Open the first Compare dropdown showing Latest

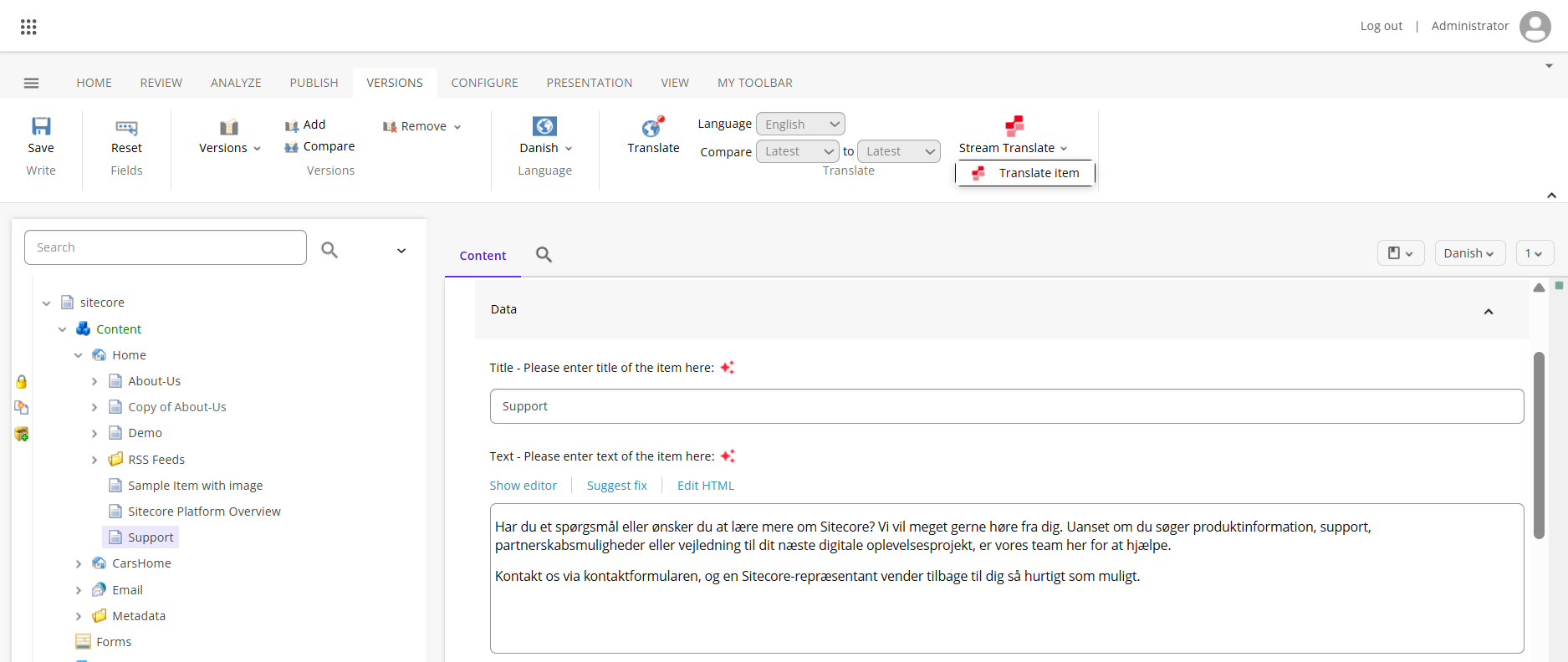(797, 151)
